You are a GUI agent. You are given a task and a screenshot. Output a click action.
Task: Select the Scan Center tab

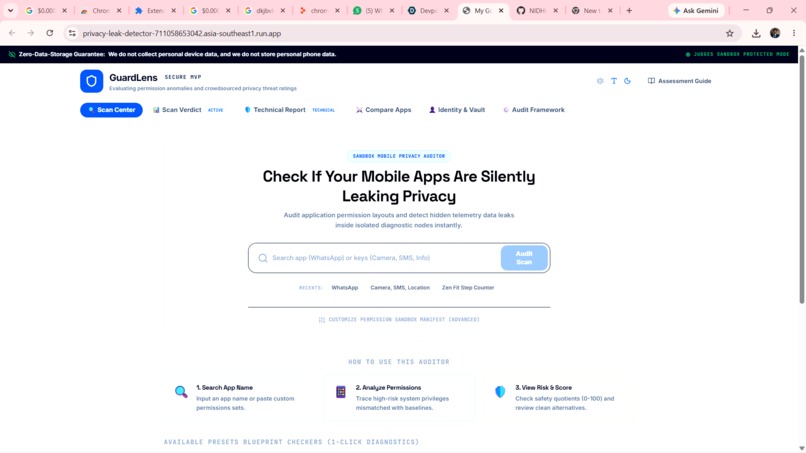(112, 110)
